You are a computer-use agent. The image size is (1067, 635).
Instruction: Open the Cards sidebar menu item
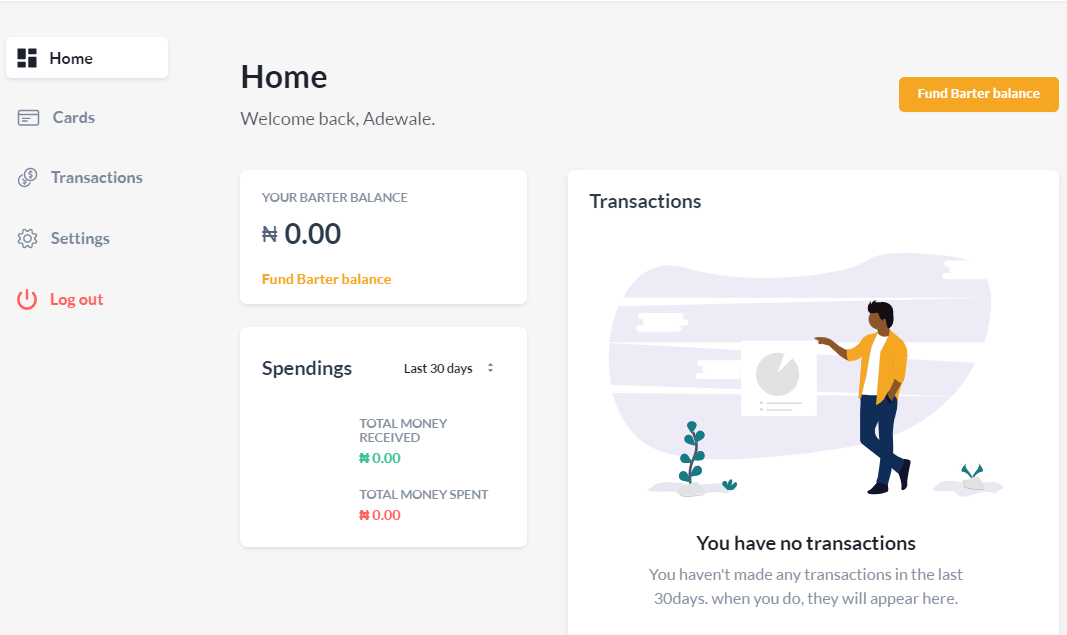tap(73, 118)
